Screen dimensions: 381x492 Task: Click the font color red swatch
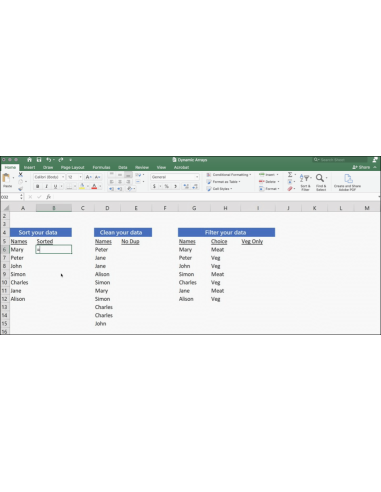click(x=94, y=187)
